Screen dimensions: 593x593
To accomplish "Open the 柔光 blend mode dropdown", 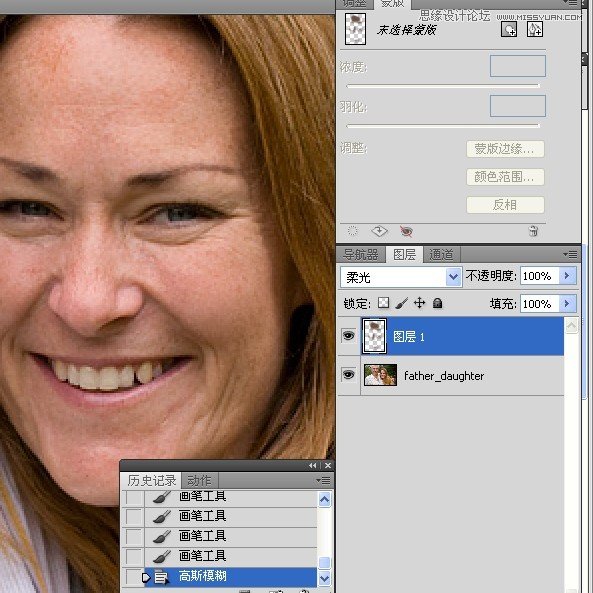I will click(x=453, y=277).
